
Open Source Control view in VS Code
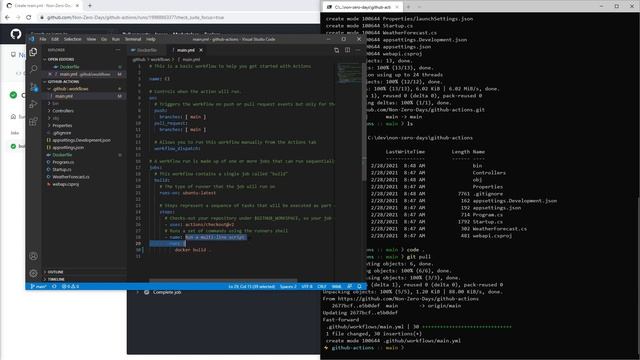[33, 87]
